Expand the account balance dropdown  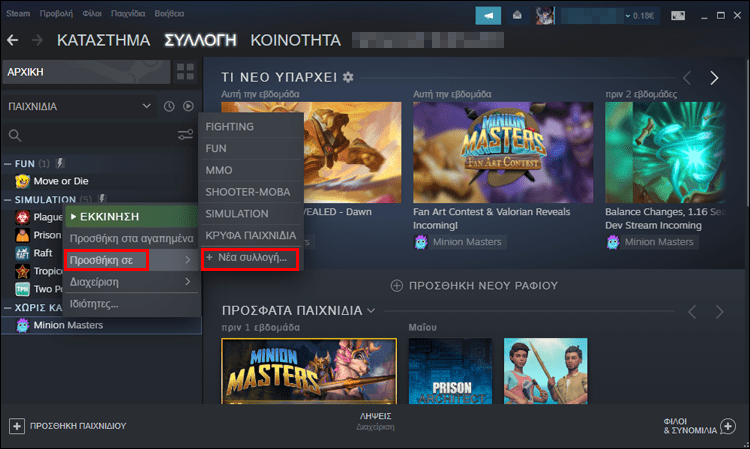pyautogui.click(x=628, y=16)
